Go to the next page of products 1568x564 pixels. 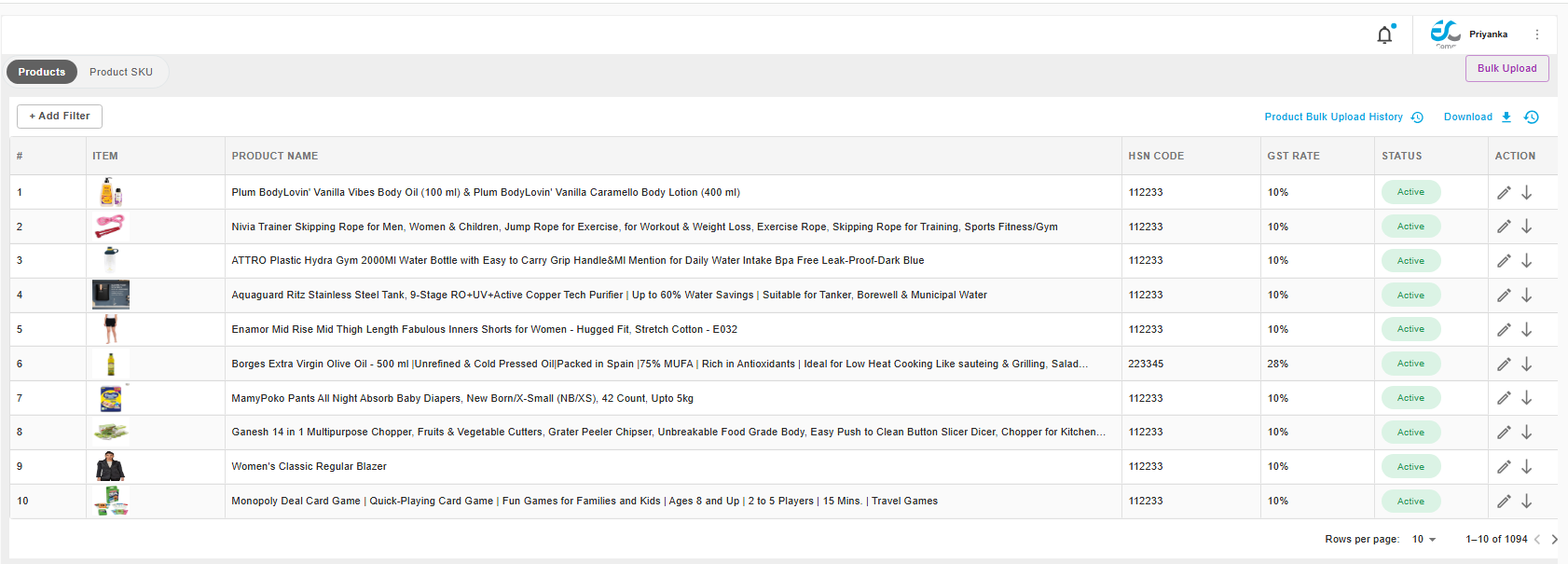(1554, 539)
